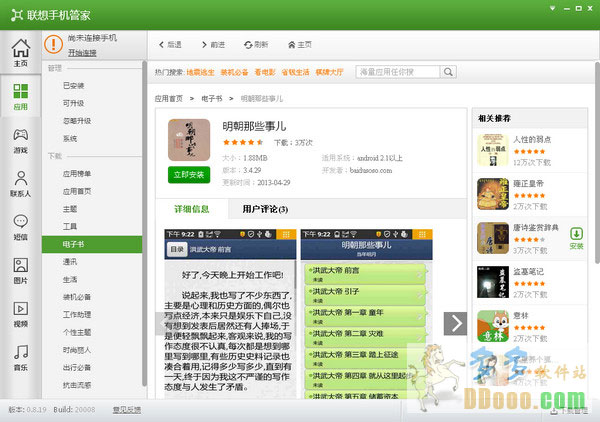Click the Lenovo phone manager logo icon
600x422 pixels.
[17, 15]
